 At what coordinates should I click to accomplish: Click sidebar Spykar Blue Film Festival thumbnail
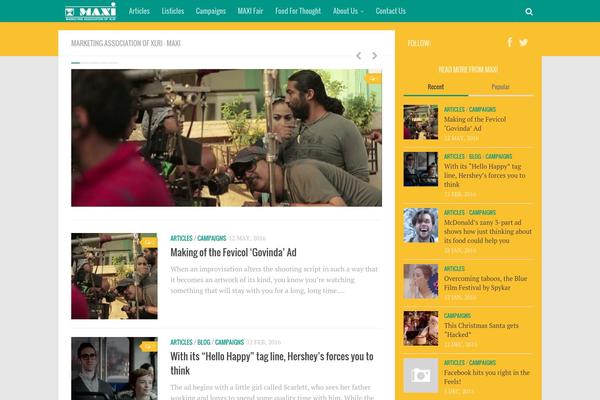pyautogui.click(x=421, y=281)
